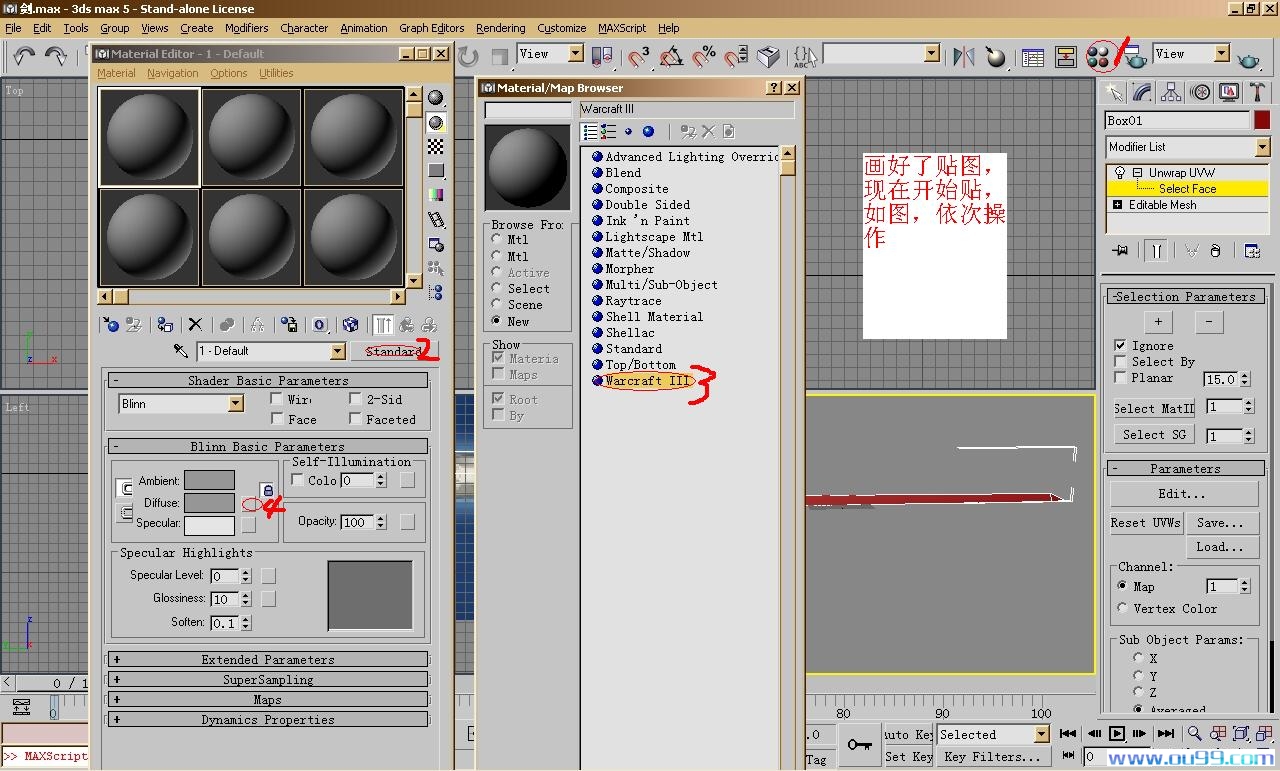Screen dimensions: 1280x771
Task: Enable the Wire checkbox
Action: click(277, 398)
